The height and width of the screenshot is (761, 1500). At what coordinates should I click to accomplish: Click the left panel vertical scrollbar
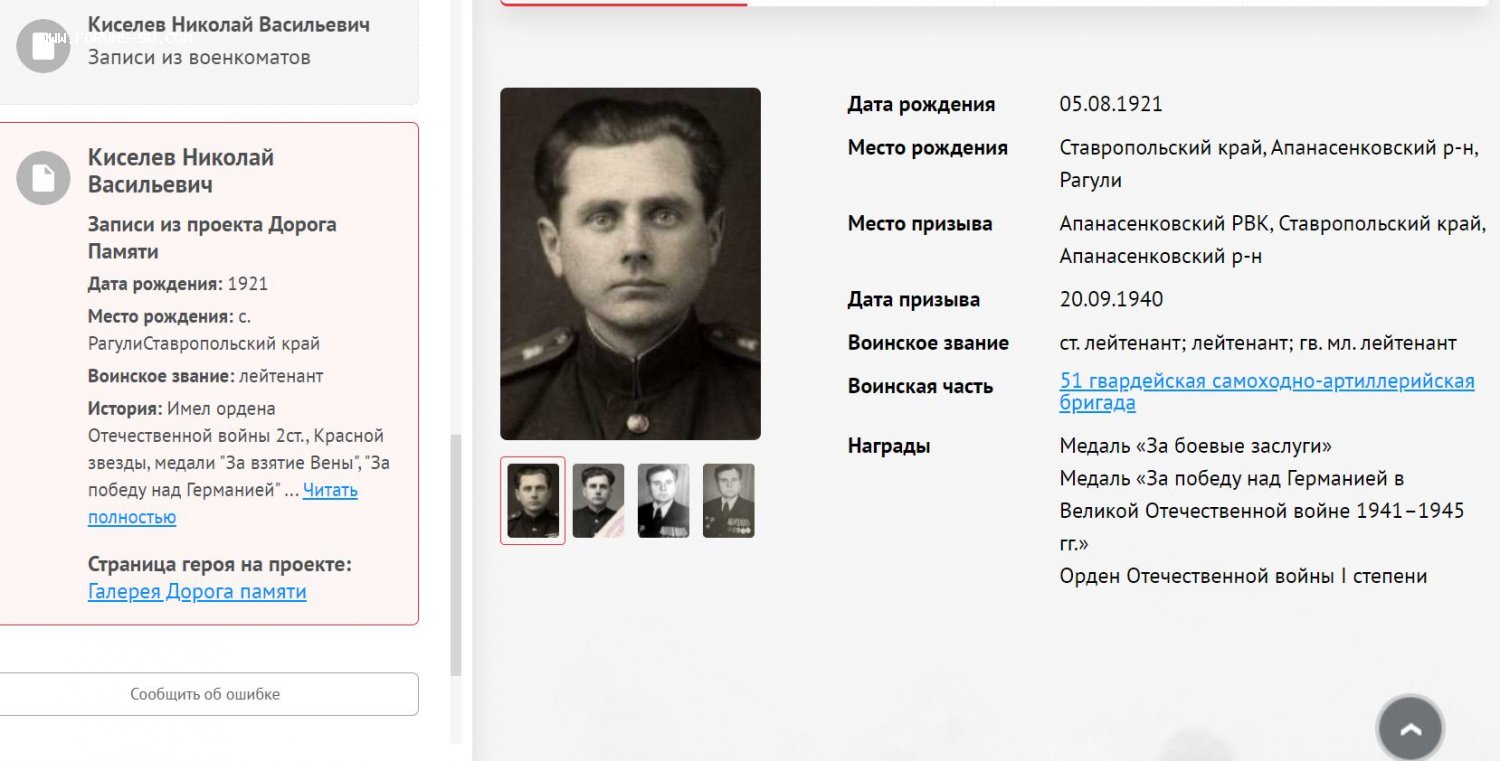point(456,555)
